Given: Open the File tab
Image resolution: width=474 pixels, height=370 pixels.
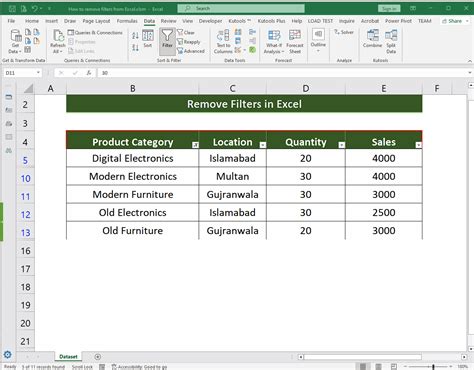Looking at the screenshot, I should click(11, 21).
